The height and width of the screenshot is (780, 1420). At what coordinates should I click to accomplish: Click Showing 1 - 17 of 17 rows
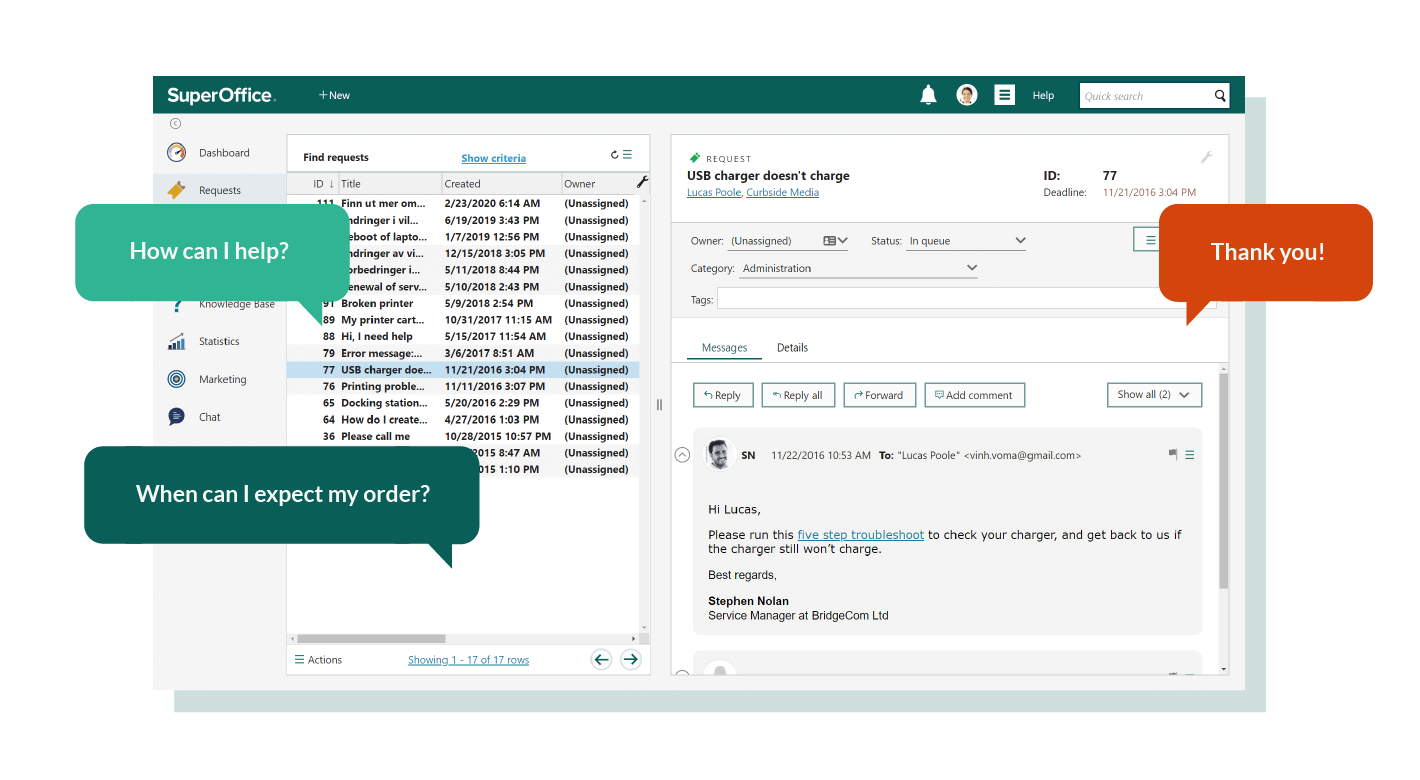tap(468, 660)
